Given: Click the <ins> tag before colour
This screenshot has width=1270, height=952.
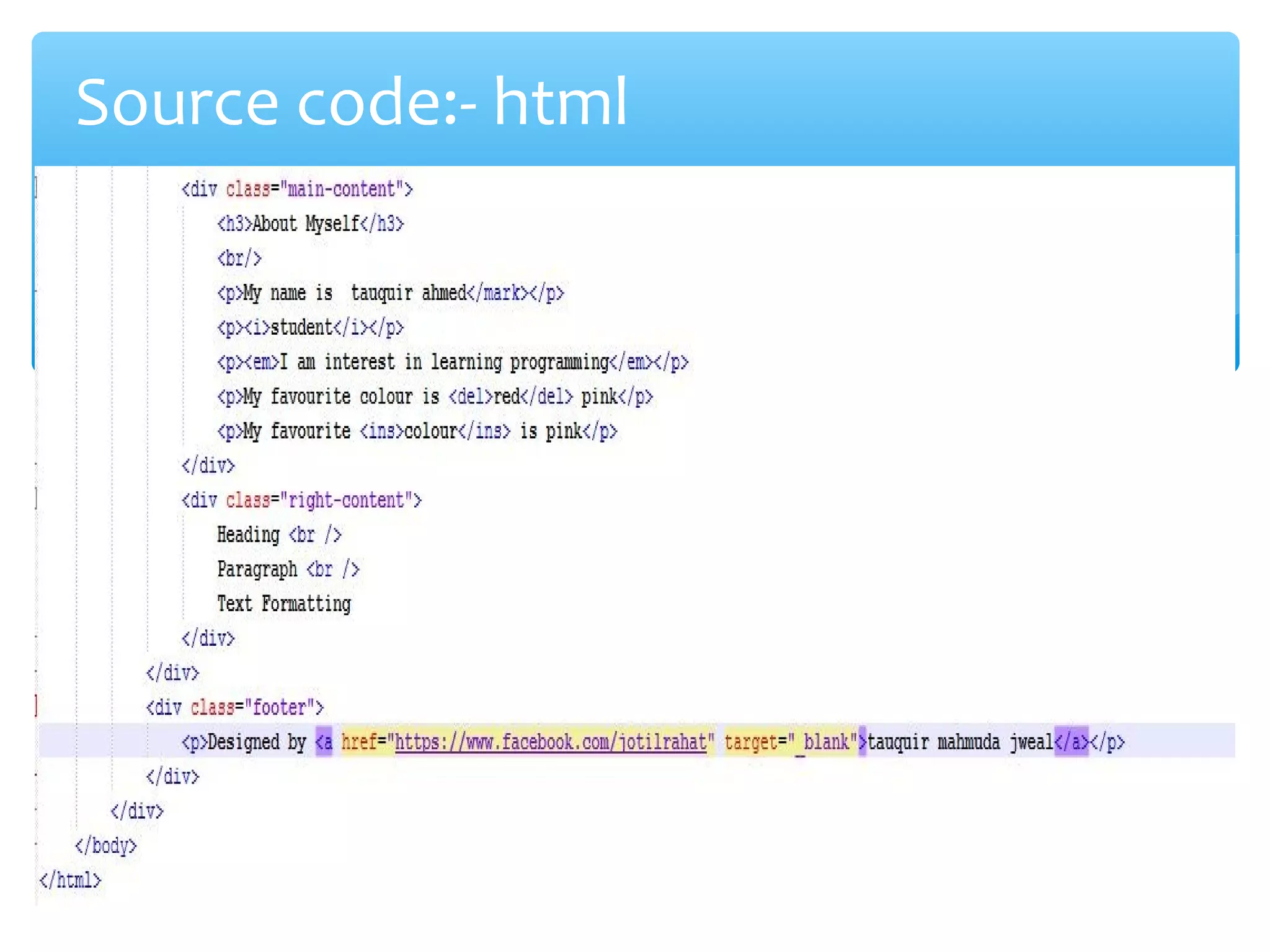Looking at the screenshot, I should click(x=381, y=431).
